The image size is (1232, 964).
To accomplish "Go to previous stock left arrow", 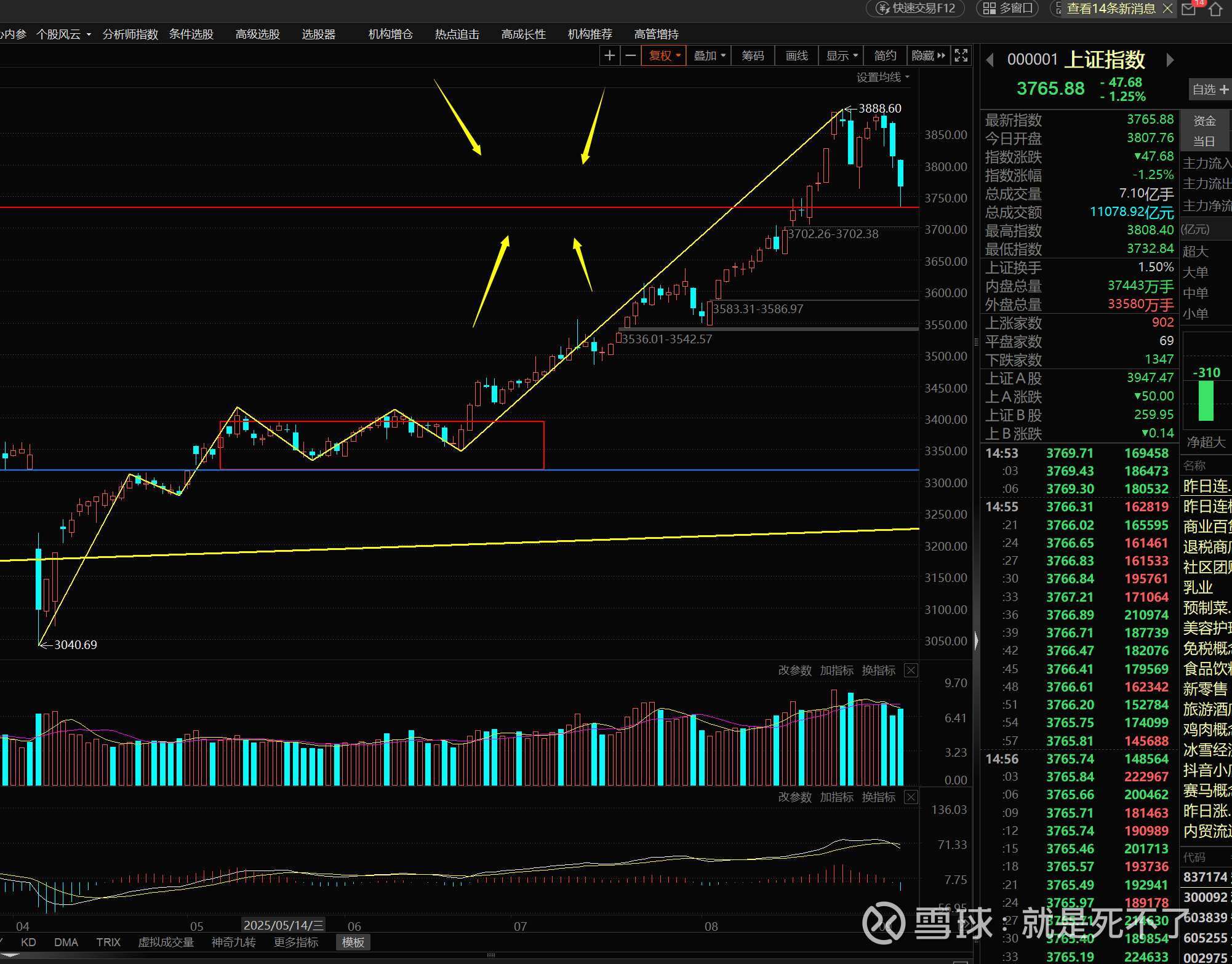I will coord(990,60).
